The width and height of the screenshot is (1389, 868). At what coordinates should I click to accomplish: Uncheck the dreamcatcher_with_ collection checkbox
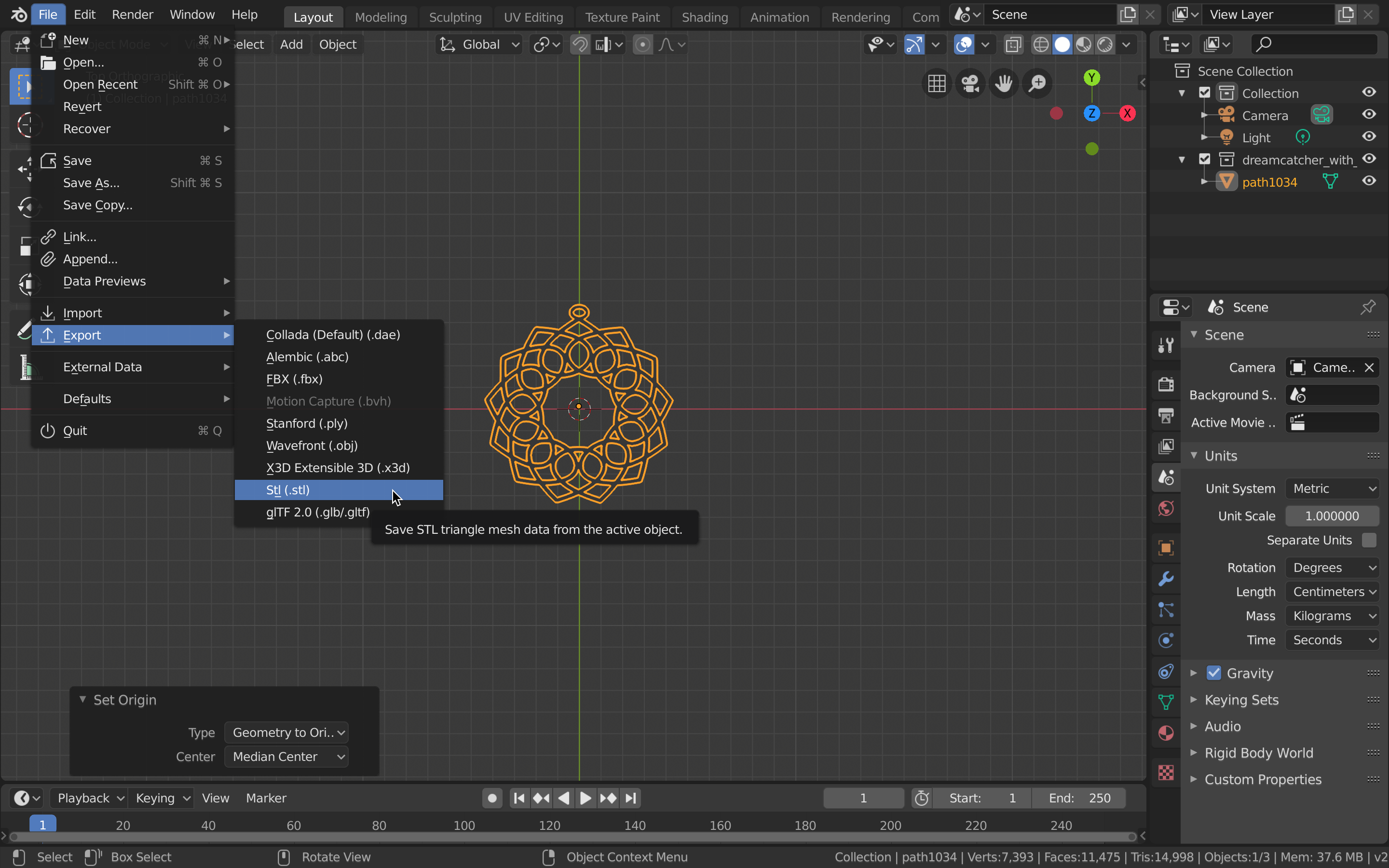pos(1205,159)
